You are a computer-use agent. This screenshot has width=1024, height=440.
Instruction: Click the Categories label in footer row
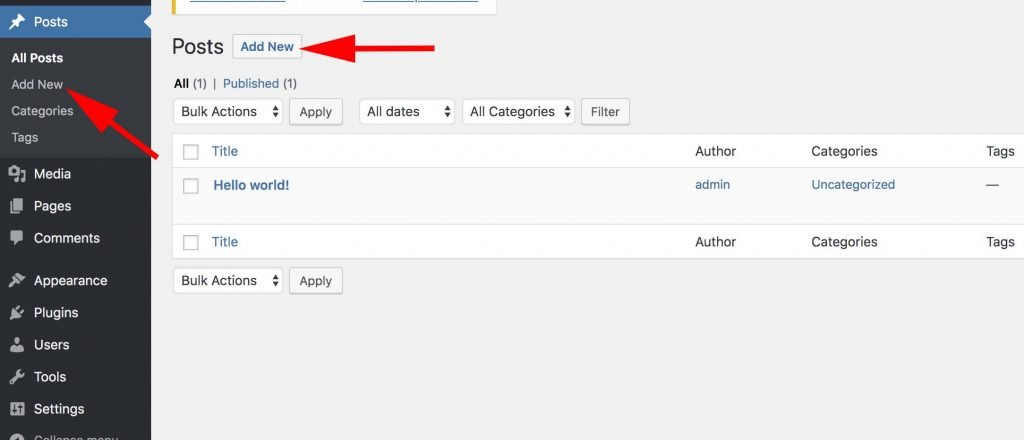[x=844, y=242]
